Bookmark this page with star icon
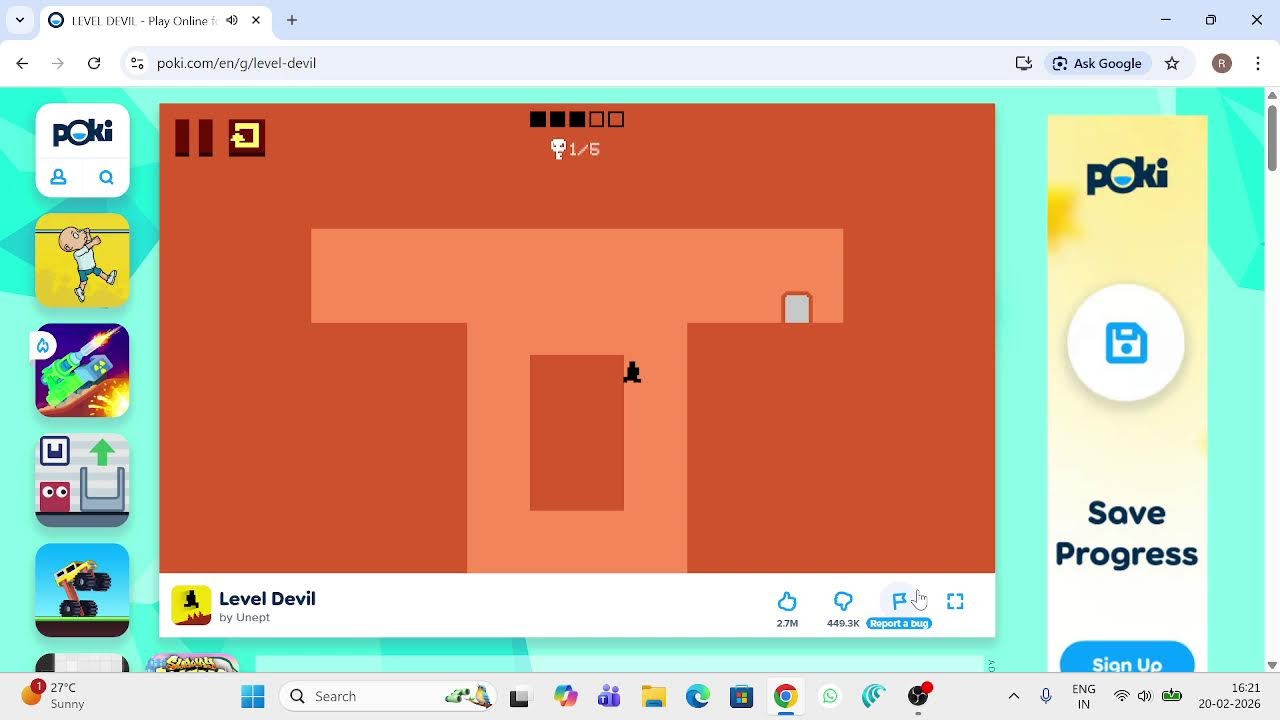The height and width of the screenshot is (720, 1280). click(1172, 63)
